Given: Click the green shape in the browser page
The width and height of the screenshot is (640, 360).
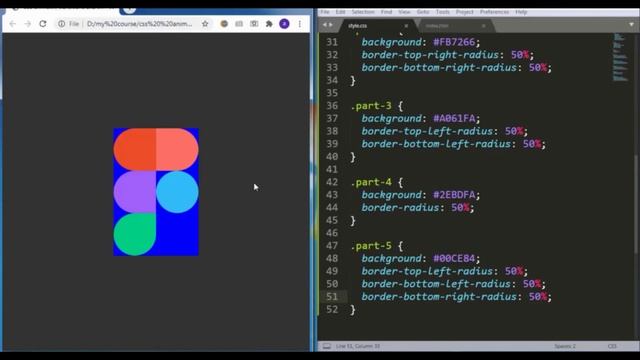Looking at the screenshot, I should tap(134, 234).
